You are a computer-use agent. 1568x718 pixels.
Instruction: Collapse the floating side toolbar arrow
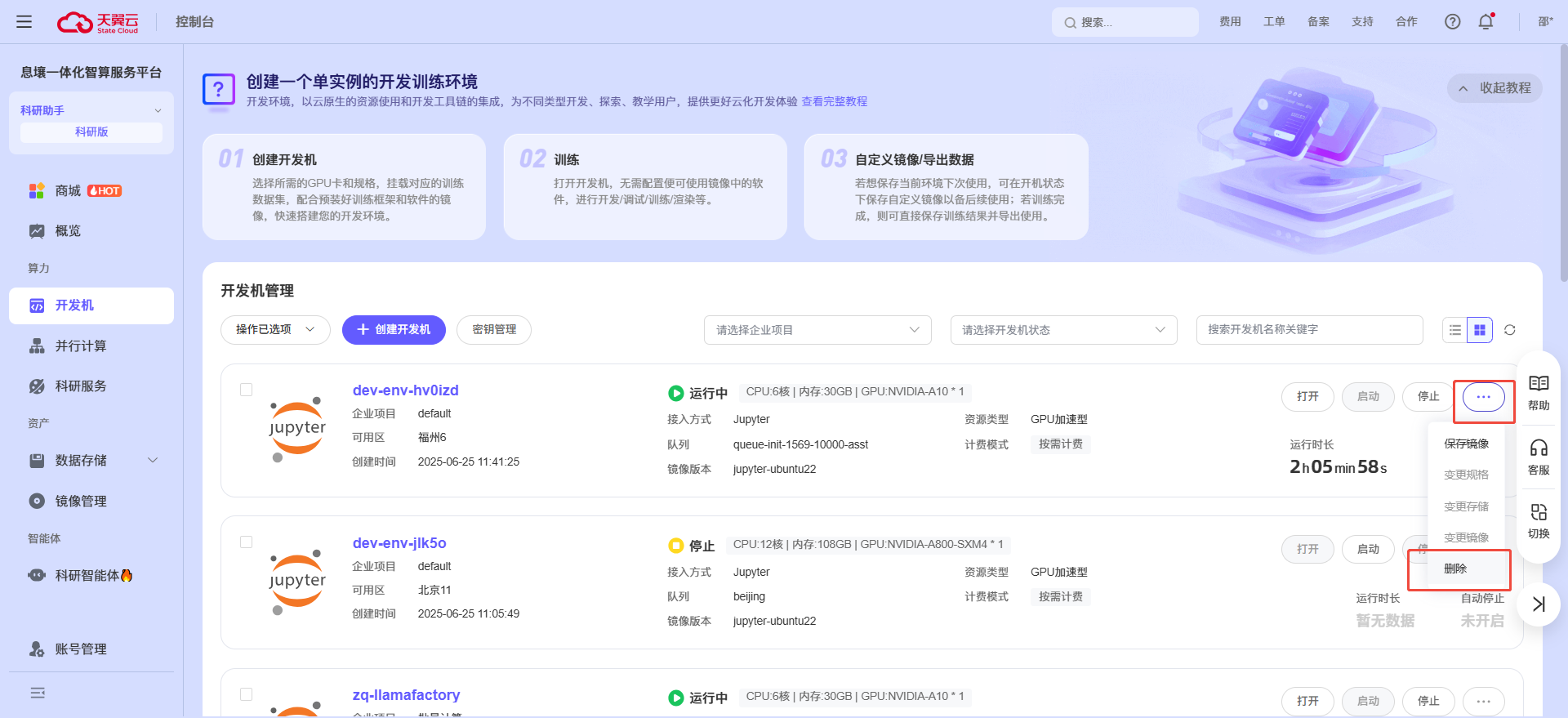(1539, 604)
